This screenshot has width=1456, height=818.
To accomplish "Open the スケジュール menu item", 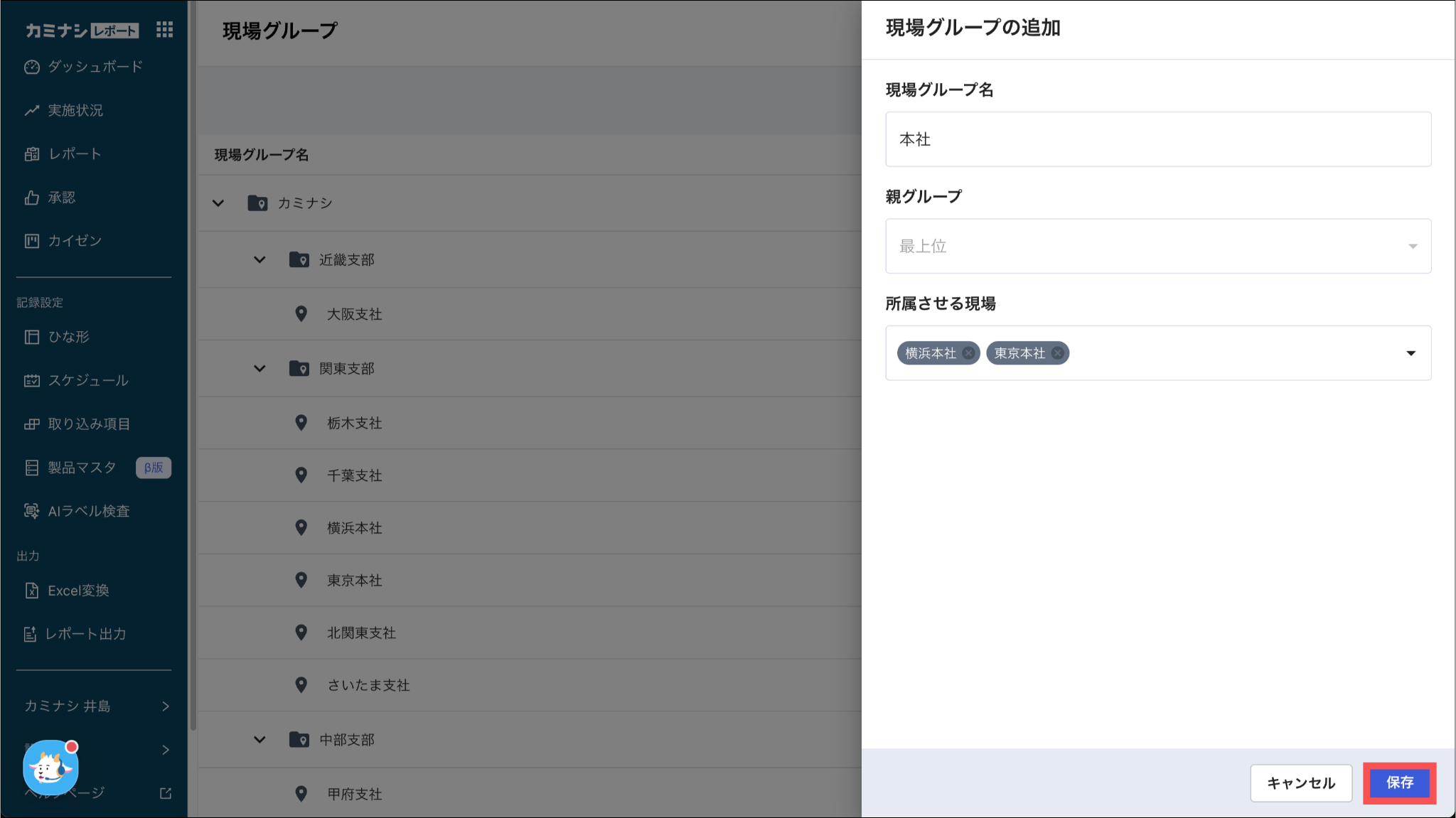I will click(87, 380).
